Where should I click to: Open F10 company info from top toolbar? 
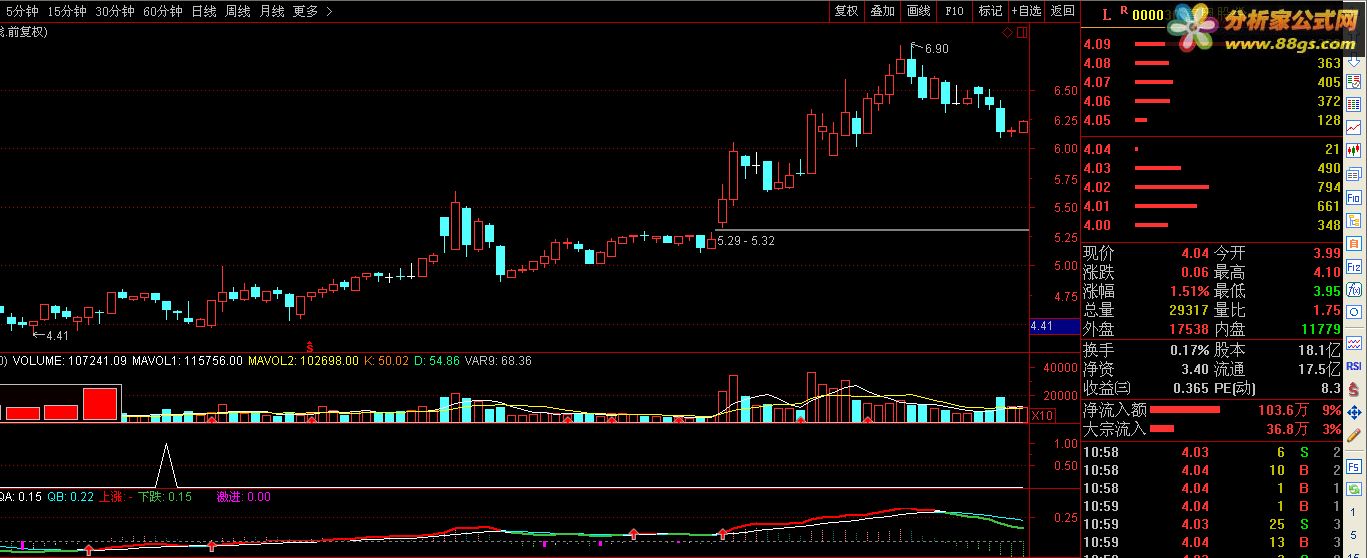954,11
